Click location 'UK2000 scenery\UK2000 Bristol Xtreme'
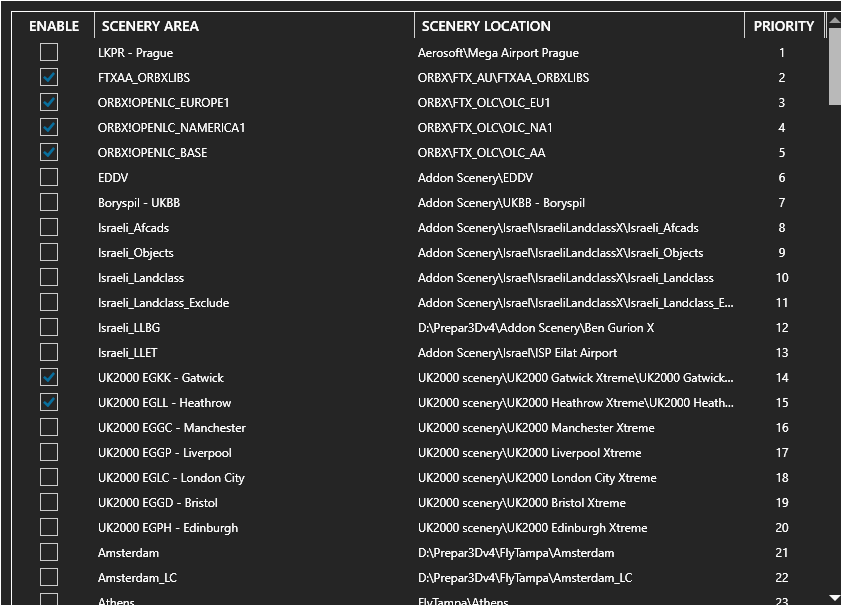Screen dimensions: 841x605 (522, 503)
